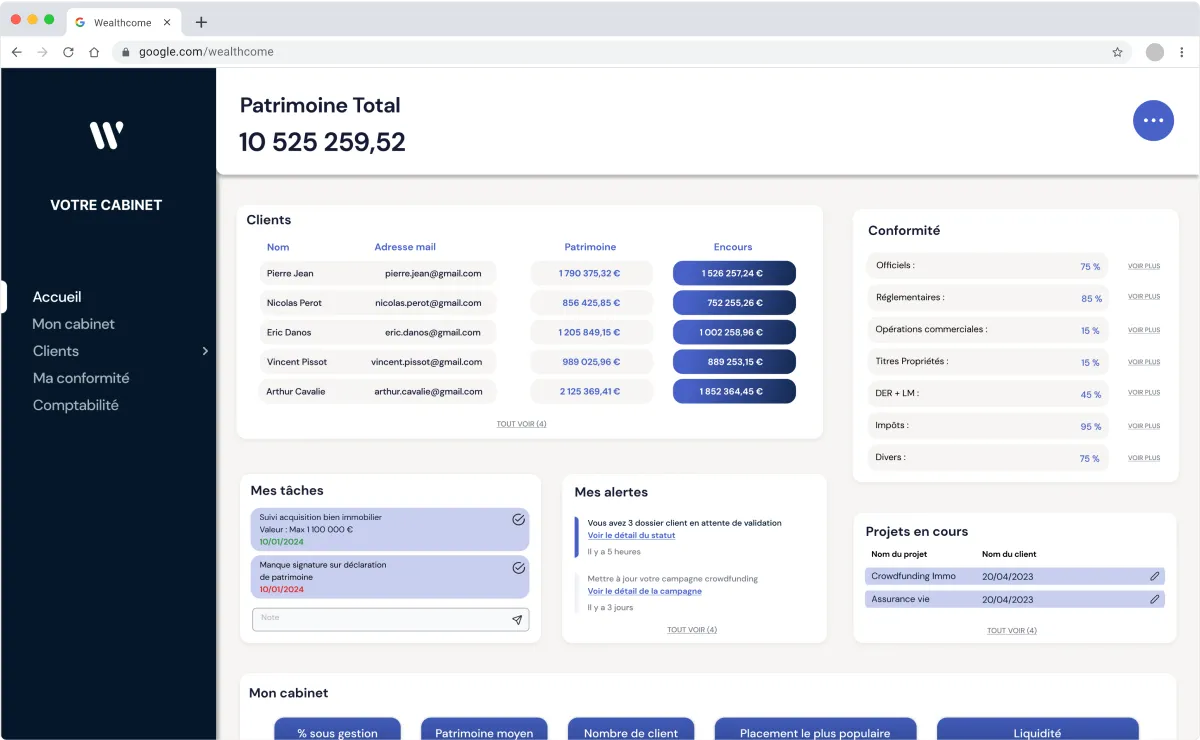
Task: Bookmark page with star icon
Action: [x=1117, y=52]
